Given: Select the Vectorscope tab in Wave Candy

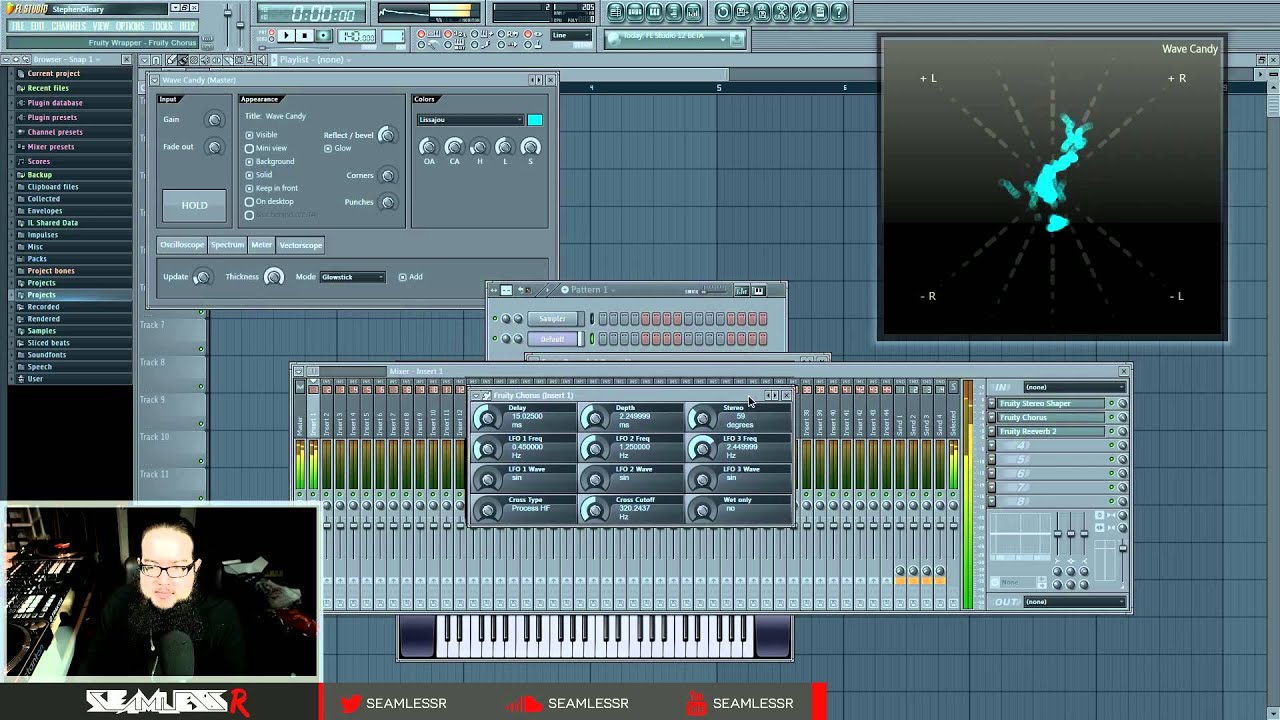Looking at the screenshot, I should click(x=301, y=245).
